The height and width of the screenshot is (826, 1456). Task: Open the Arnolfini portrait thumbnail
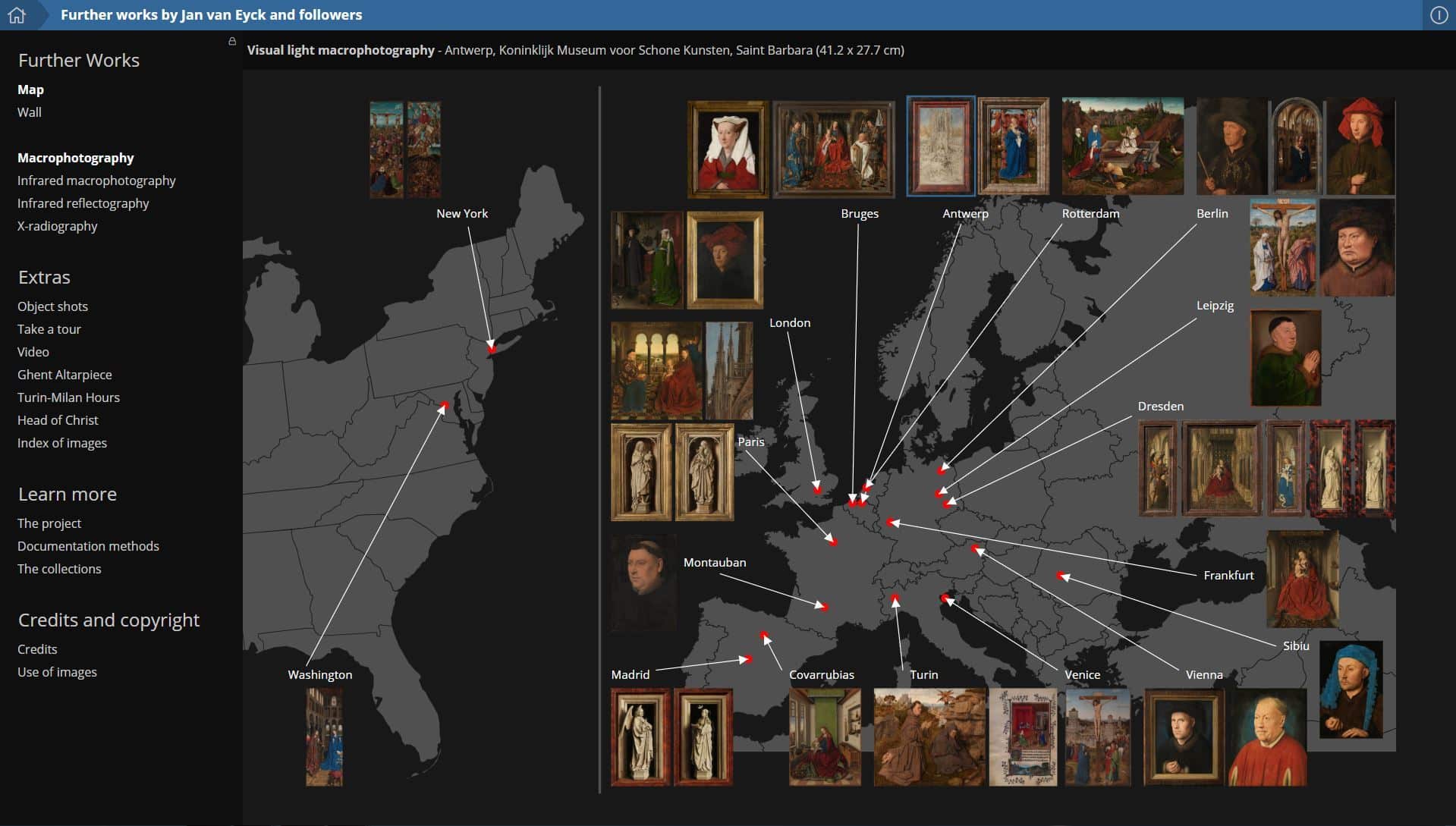point(647,260)
